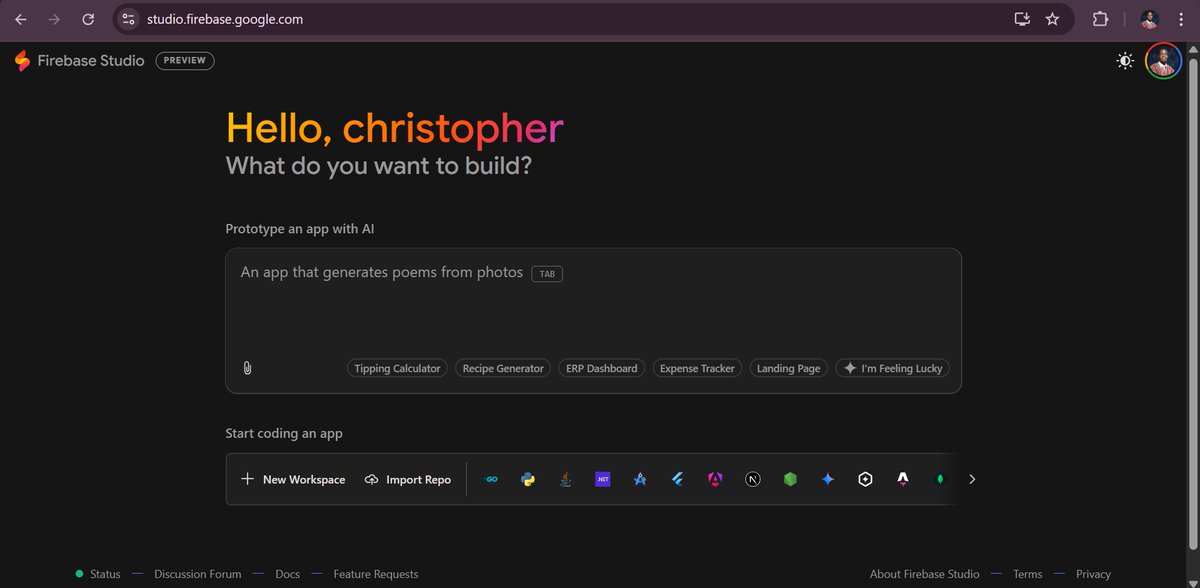Create a New Workspace

[293, 479]
